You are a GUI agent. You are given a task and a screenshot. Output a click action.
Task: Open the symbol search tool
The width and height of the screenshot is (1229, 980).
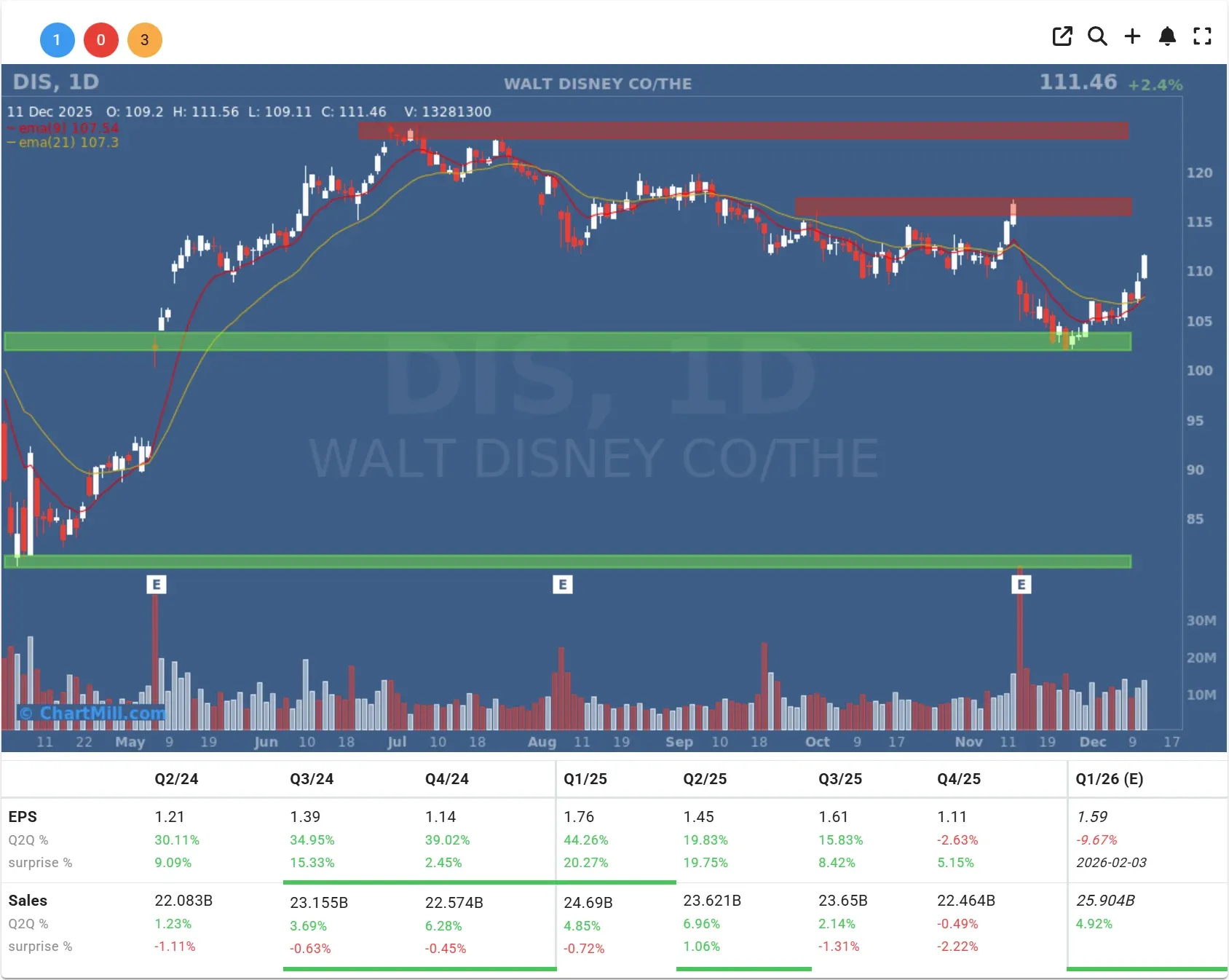pos(1097,36)
